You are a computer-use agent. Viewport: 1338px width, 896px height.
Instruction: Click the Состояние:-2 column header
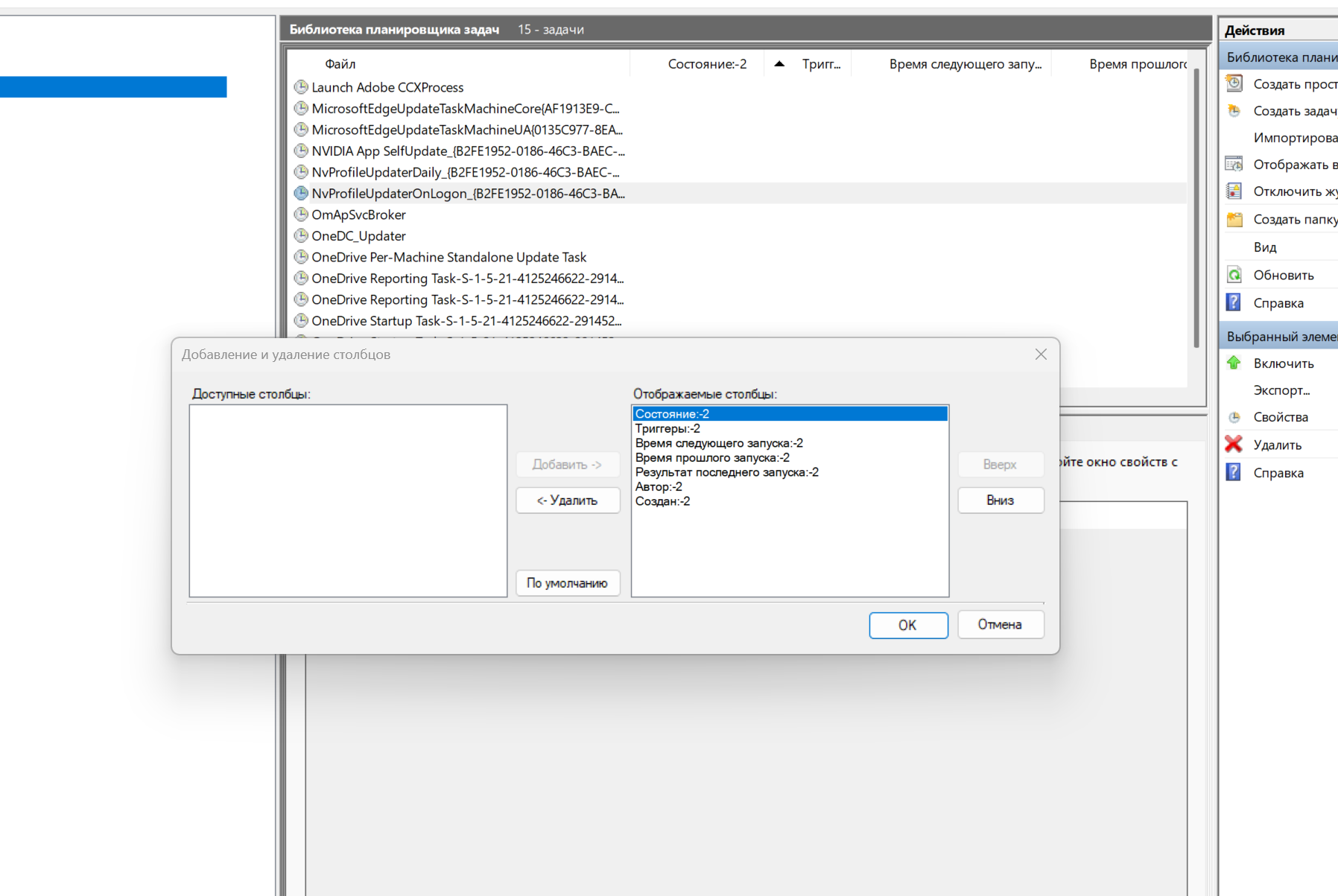point(697,64)
